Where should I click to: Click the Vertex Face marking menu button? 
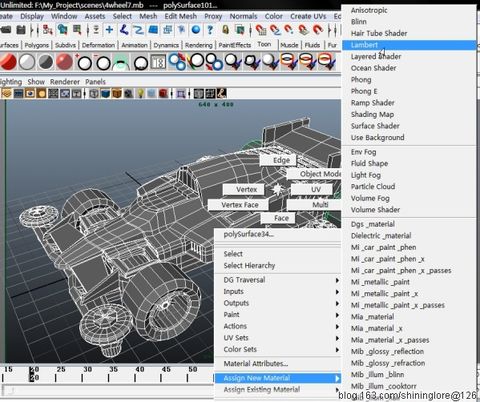(x=239, y=205)
